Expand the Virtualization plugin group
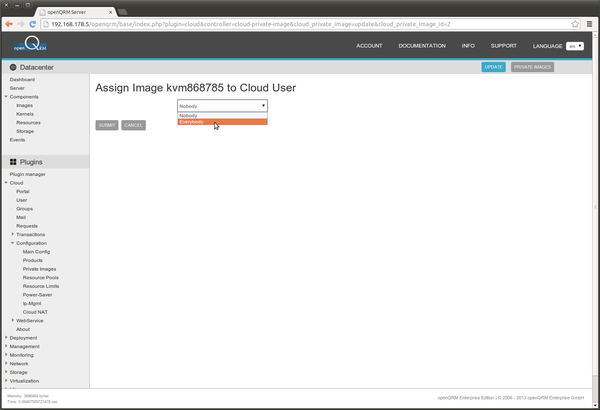Screen dimensions: 600x410 tap(6, 381)
